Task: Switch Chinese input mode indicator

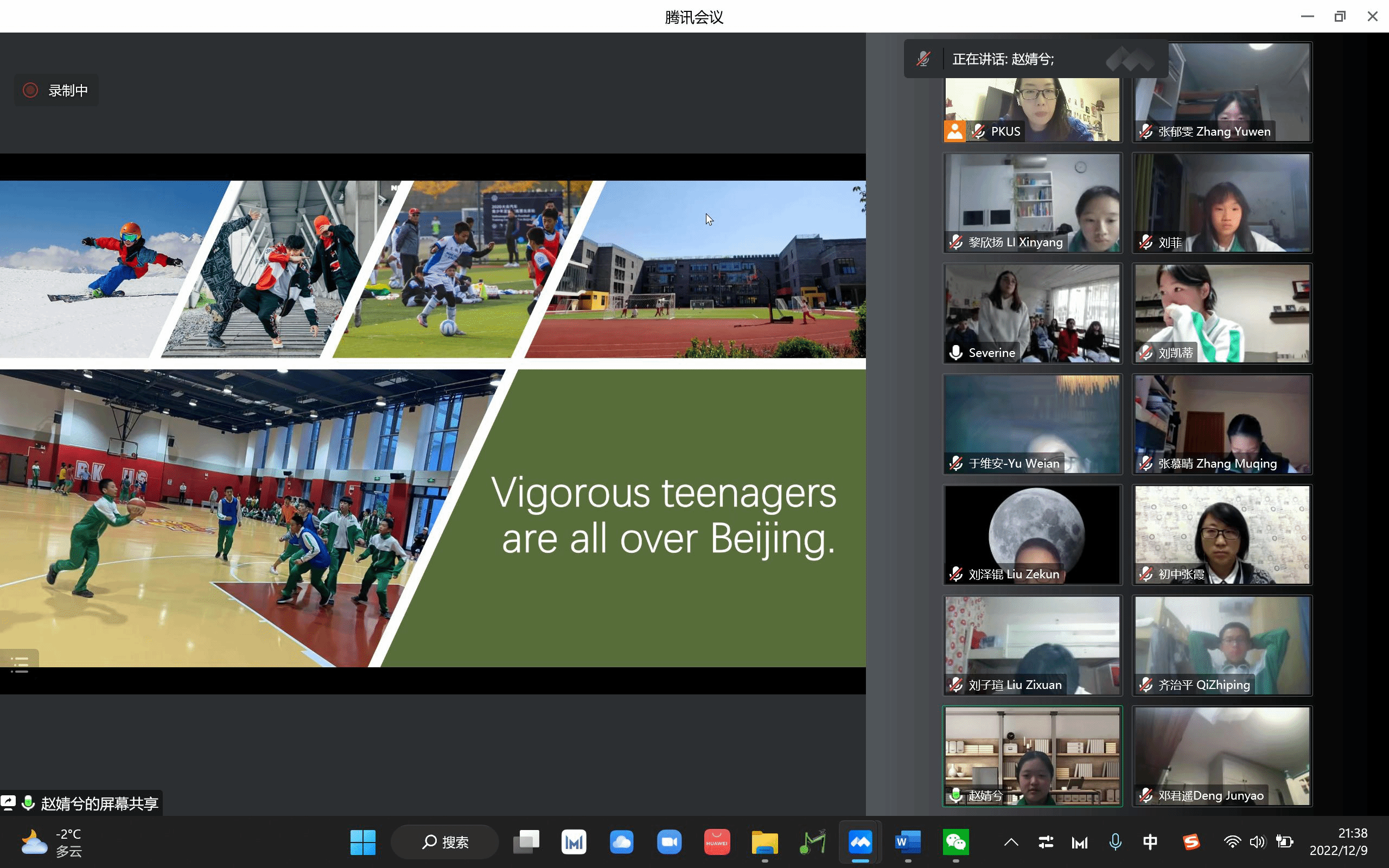Action: (1150, 842)
